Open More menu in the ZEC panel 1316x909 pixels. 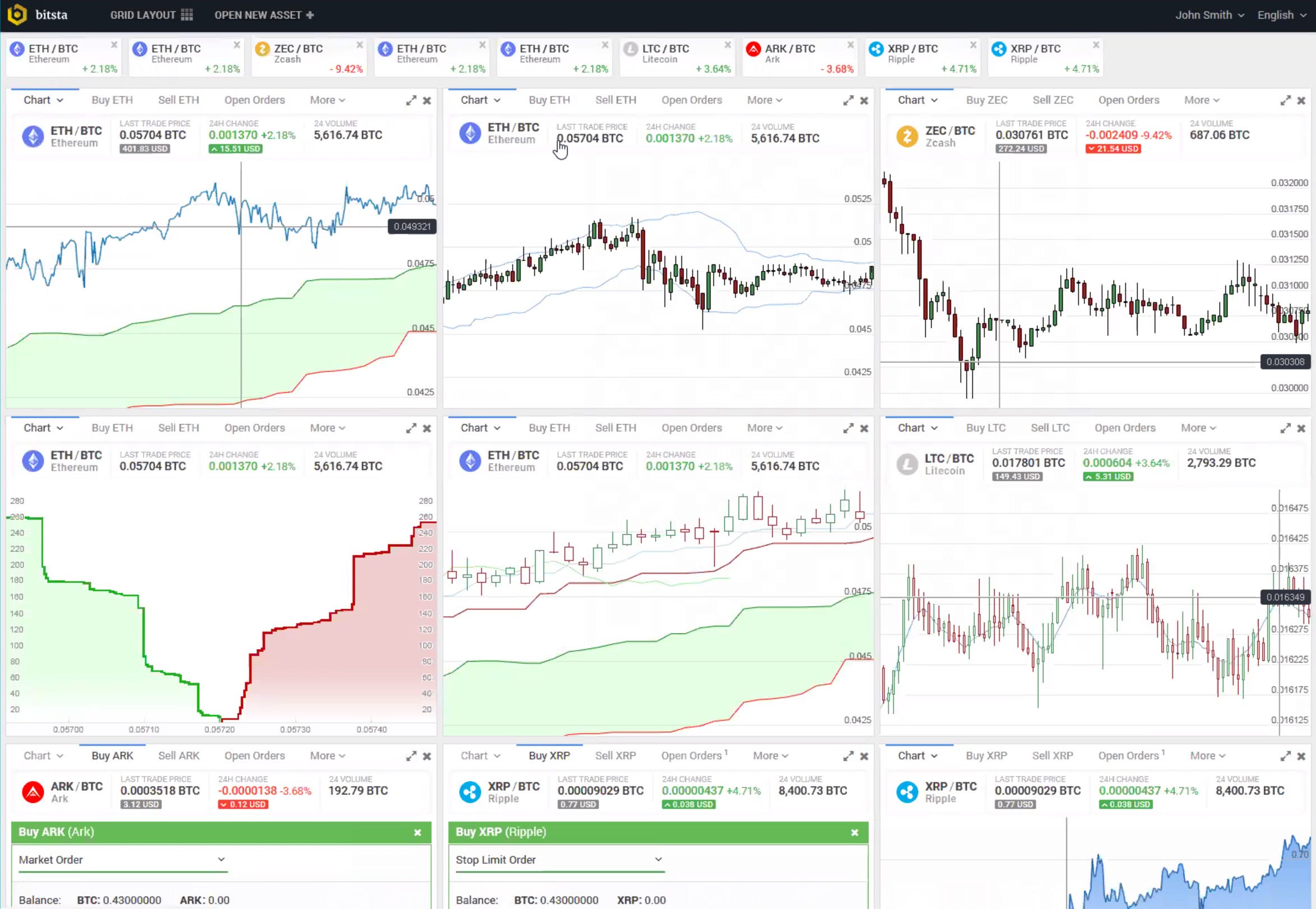[1202, 100]
